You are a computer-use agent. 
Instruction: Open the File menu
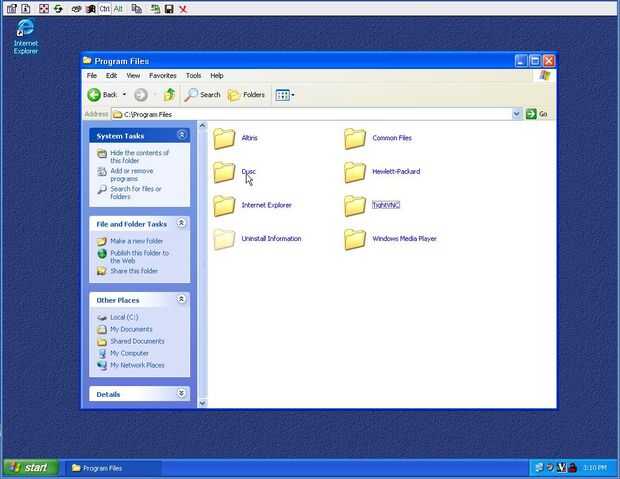(92, 75)
